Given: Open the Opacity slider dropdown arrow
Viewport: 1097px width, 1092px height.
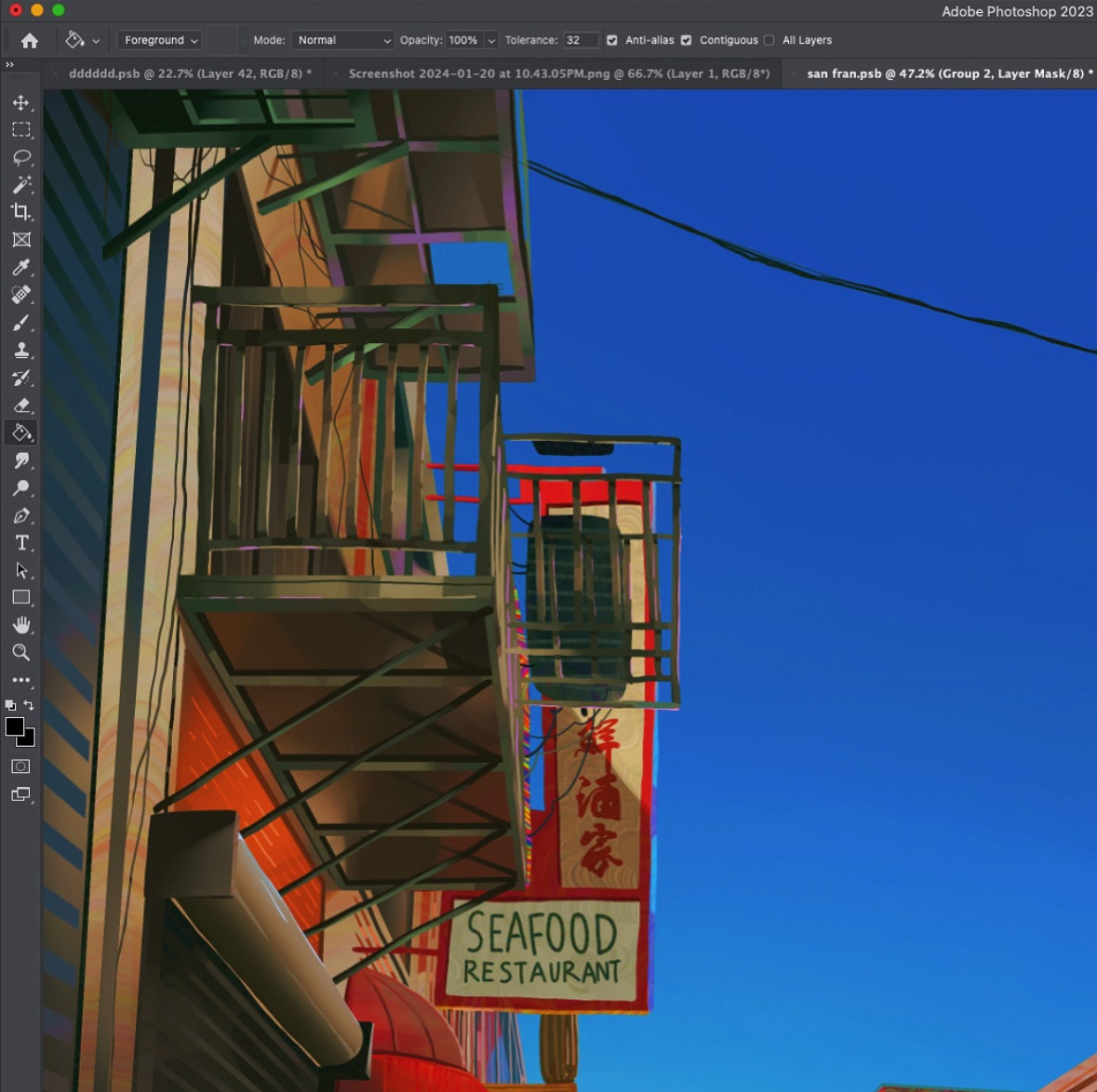Looking at the screenshot, I should point(491,41).
